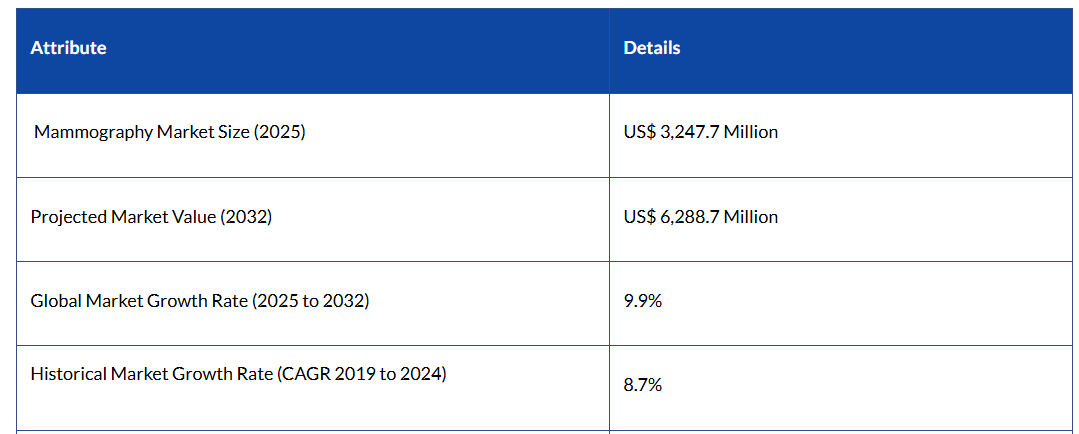Click the US$ 6,288.7 Million value
Screen dimensions: 1079x434
(700, 217)
